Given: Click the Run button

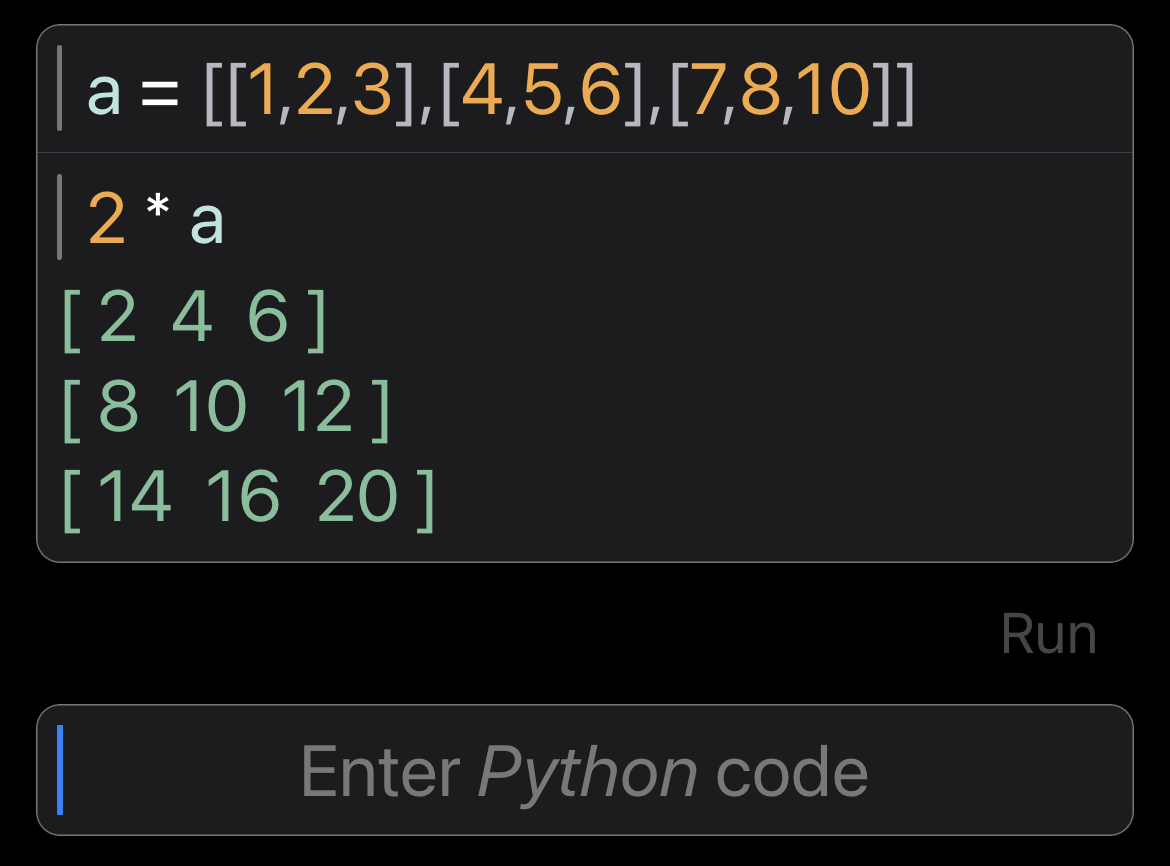Looking at the screenshot, I should [x=1048, y=635].
